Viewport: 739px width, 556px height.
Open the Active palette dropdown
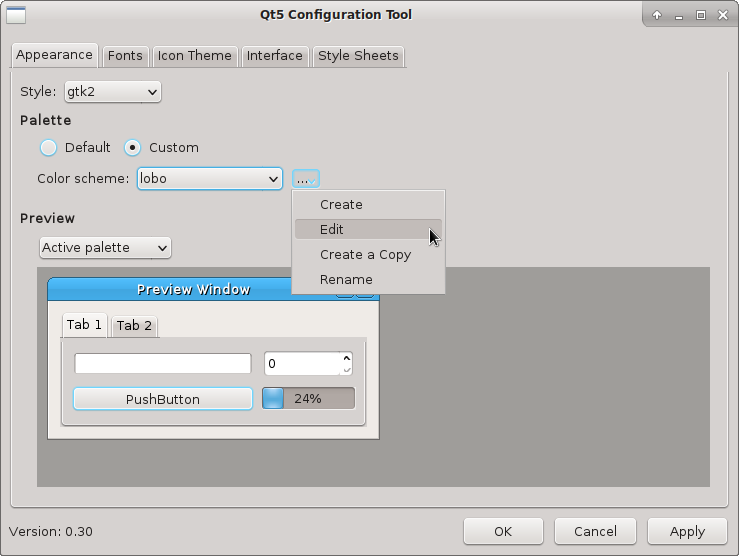point(105,248)
